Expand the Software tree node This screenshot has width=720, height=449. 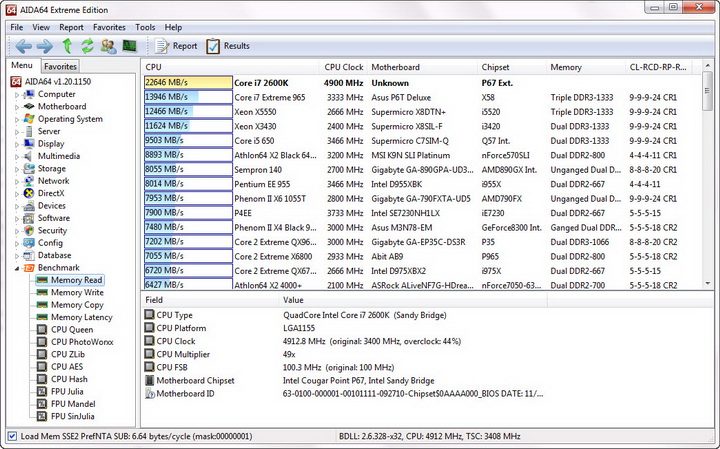(17, 219)
